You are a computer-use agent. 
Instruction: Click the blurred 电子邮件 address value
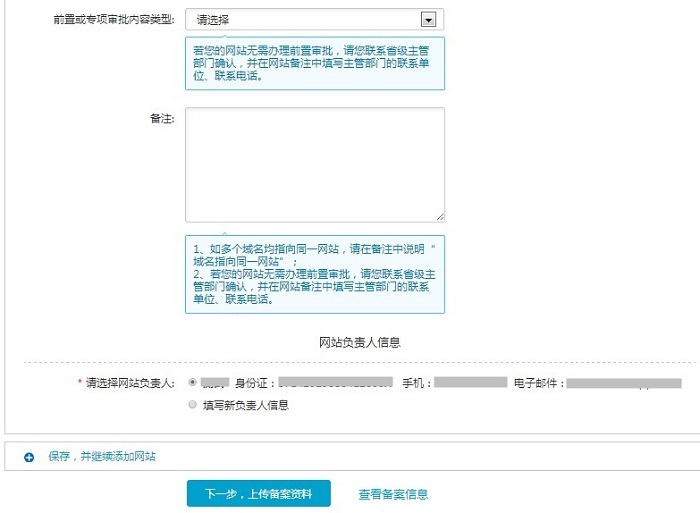[x=623, y=383]
